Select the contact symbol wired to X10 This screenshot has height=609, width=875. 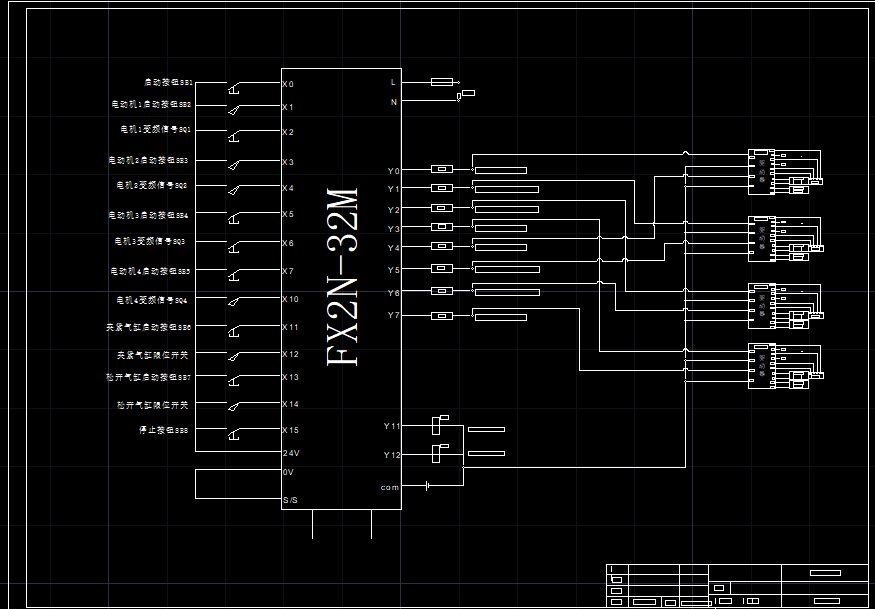click(x=235, y=301)
